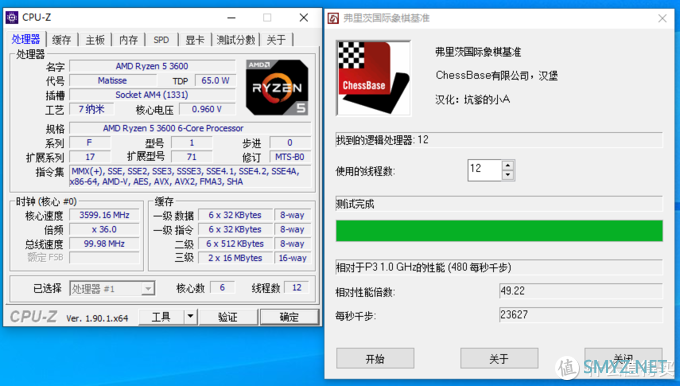Click the 测试完成 status text
680x386 pixels.
point(355,204)
